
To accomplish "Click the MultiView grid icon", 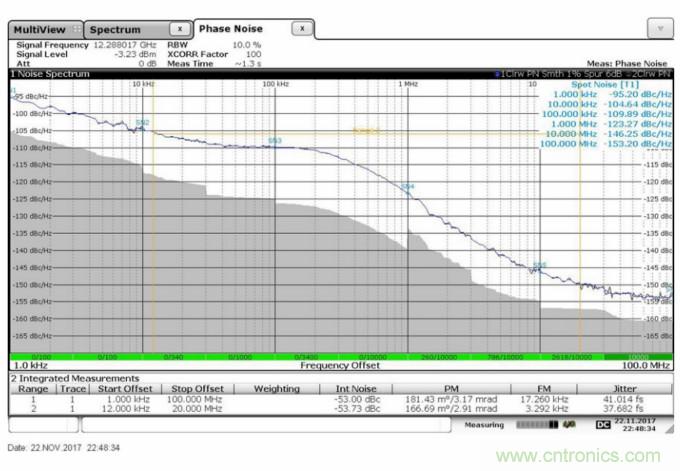I will (75, 30).
